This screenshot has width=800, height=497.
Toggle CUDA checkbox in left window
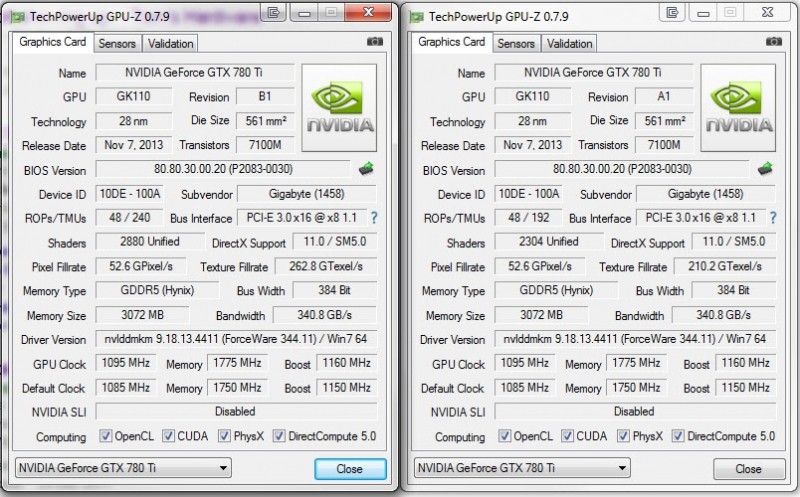pyautogui.click(x=168, y=436)
